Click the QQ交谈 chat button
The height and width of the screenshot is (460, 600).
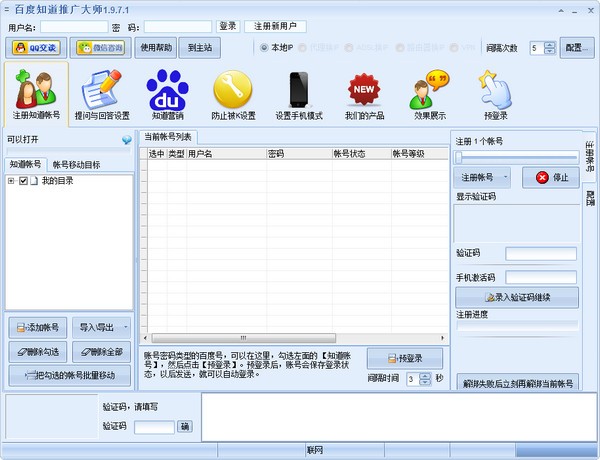[35, 47]
